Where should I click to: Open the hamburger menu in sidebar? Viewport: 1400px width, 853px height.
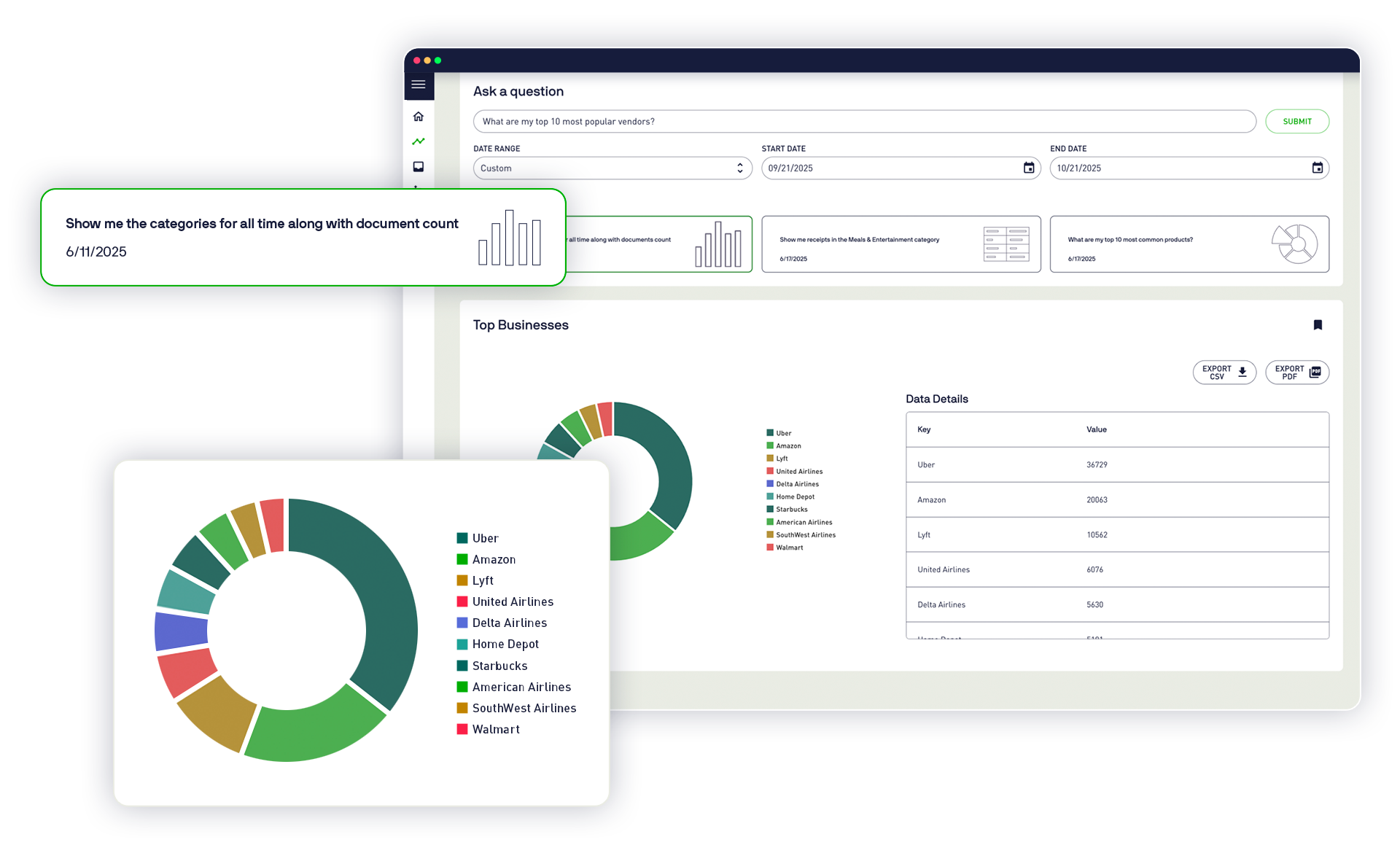point(419,85)
